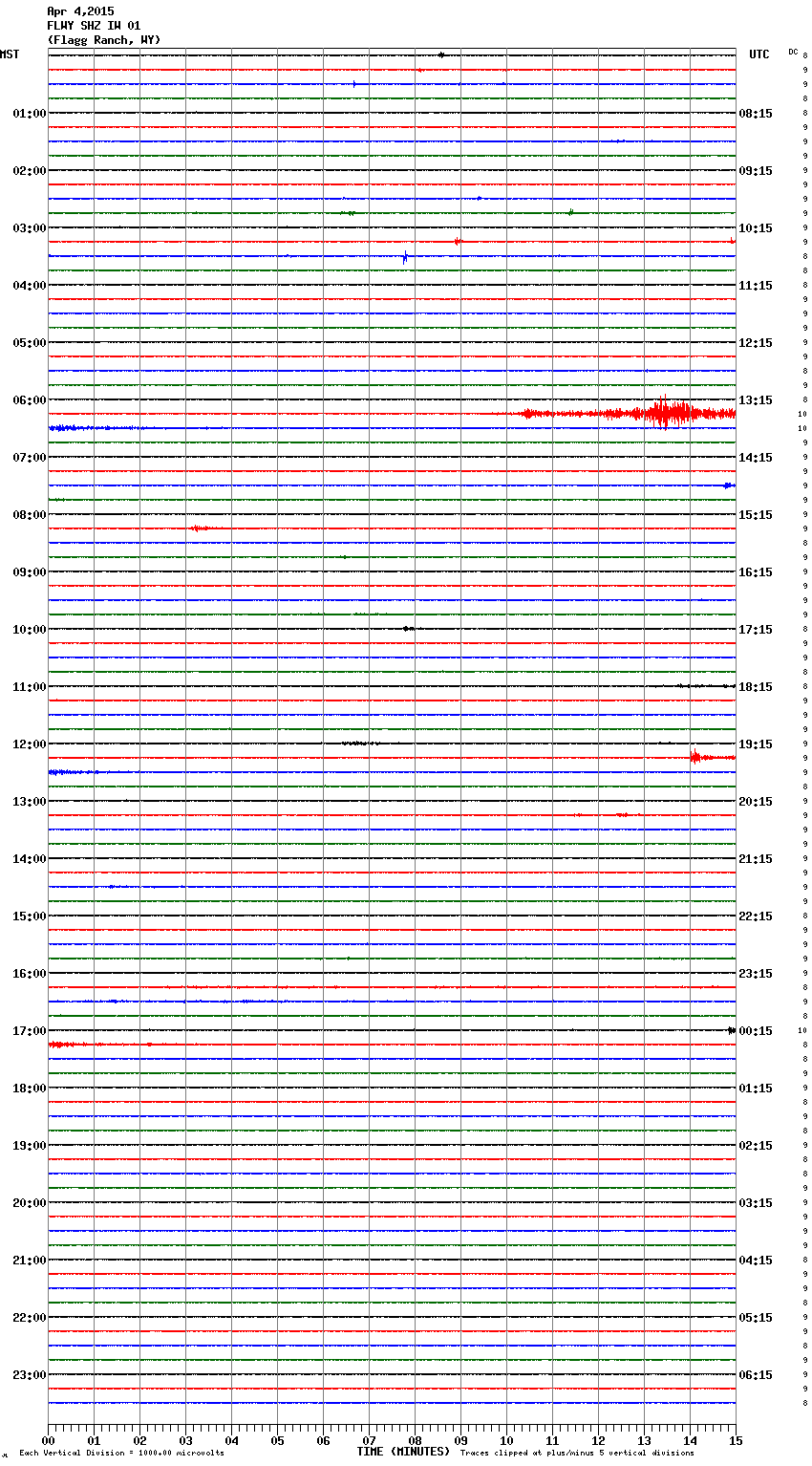812x1466 pixels.
Task: Click the 00:15 UTC time label
Action: click(756, 1031)
